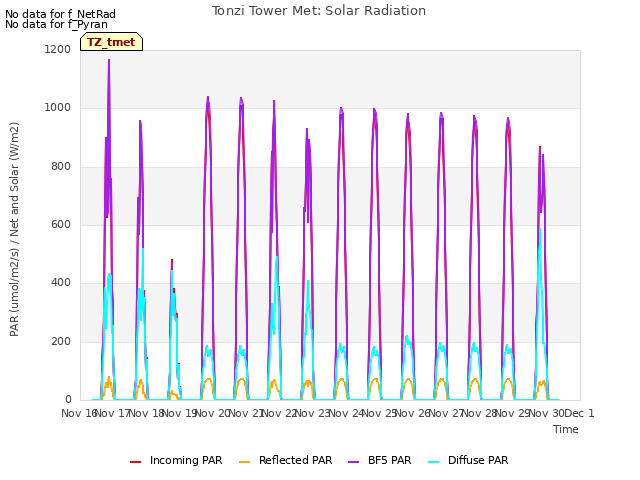Click the orange Reflected PAR legend swatch

click(x=244, y=462)
